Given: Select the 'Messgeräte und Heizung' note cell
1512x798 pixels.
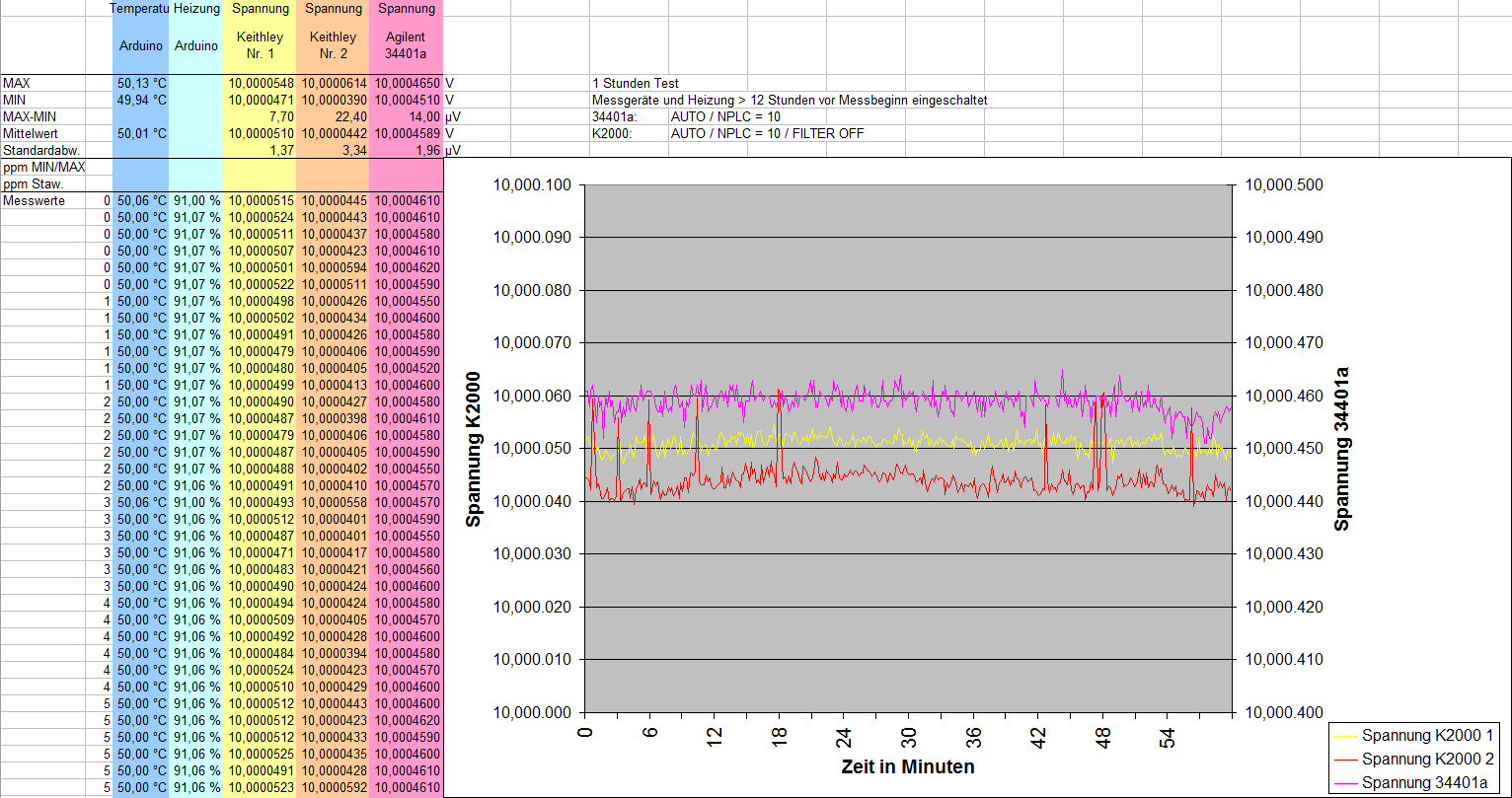Looking at the screenshot, I should point(789,100).
